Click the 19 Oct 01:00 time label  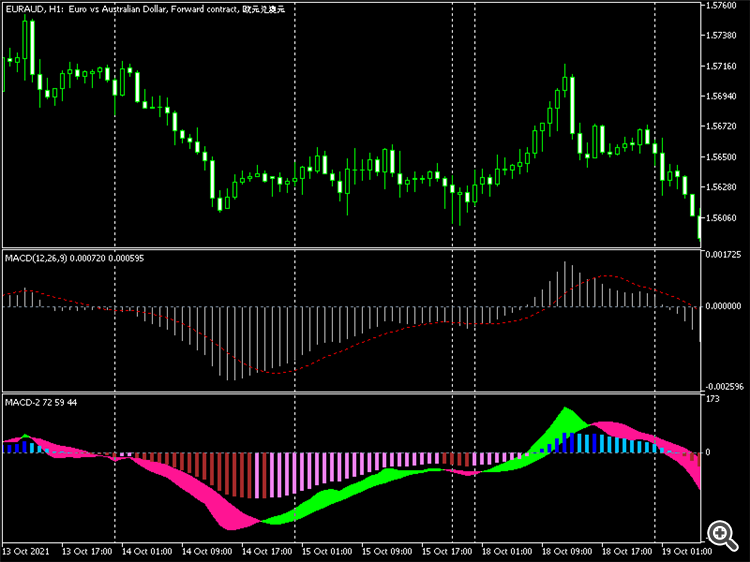tap(687, 551)
